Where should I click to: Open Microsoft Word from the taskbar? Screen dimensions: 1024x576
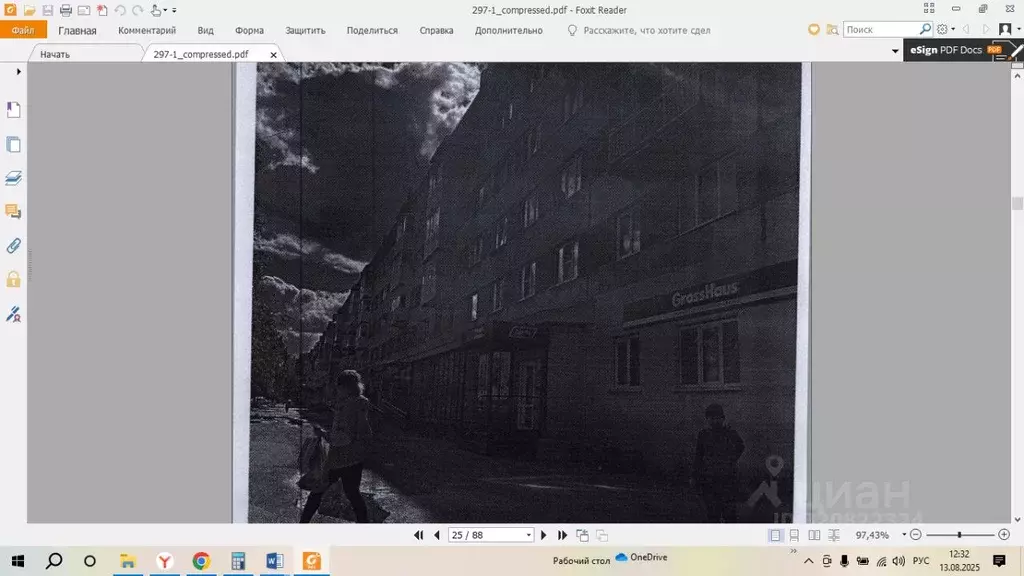[x=275, y=561]
